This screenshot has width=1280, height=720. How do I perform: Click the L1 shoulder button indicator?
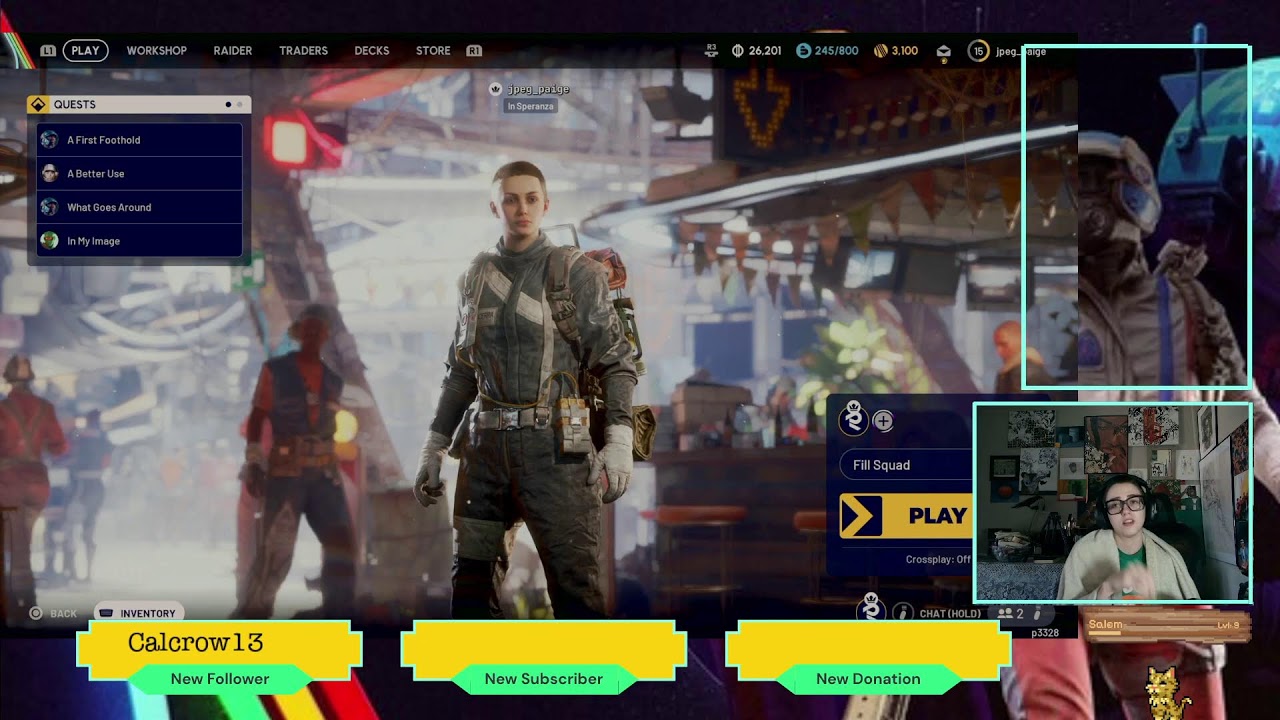click(48, 50)
